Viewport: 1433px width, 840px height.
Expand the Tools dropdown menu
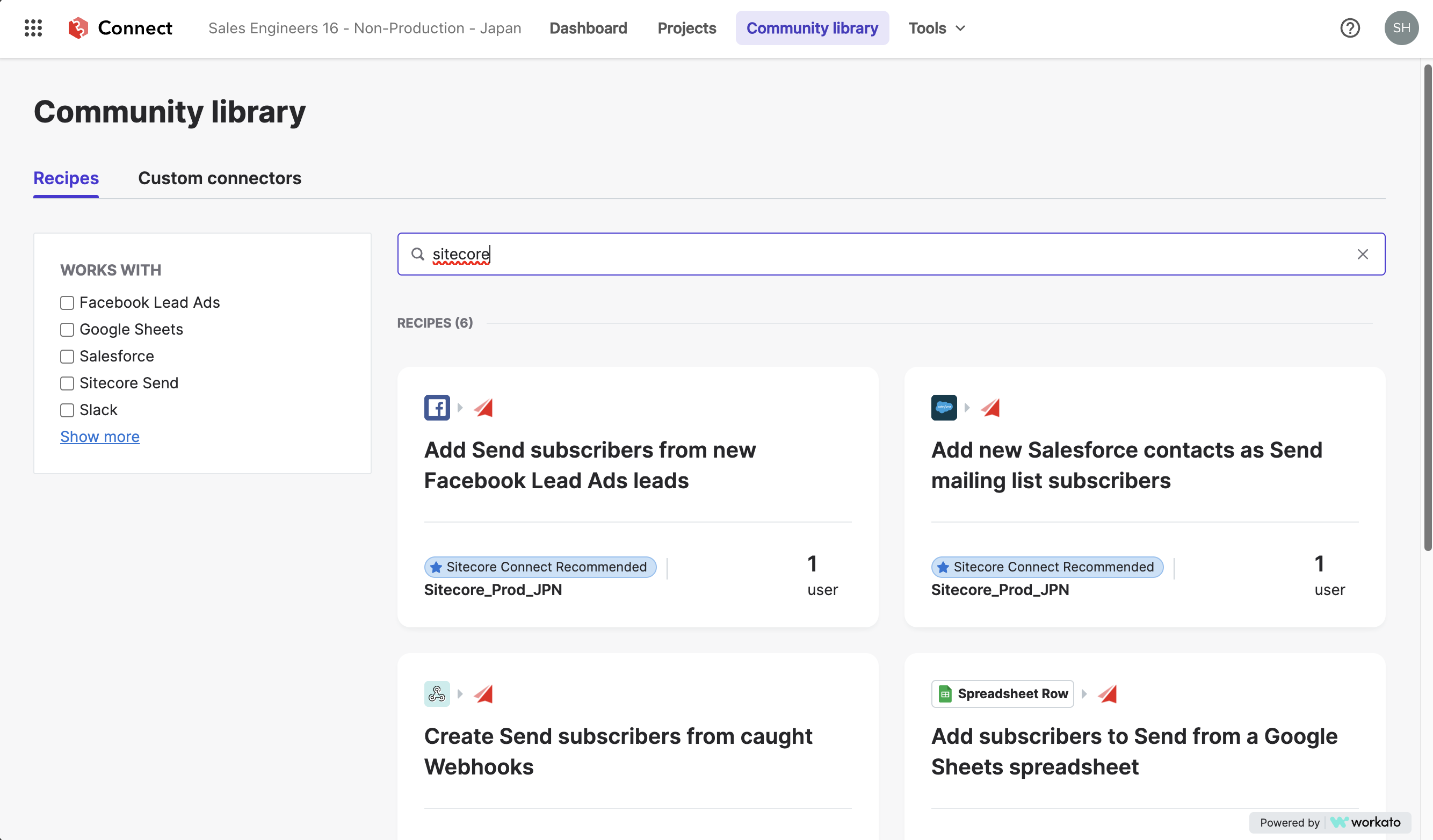point(937,28)
